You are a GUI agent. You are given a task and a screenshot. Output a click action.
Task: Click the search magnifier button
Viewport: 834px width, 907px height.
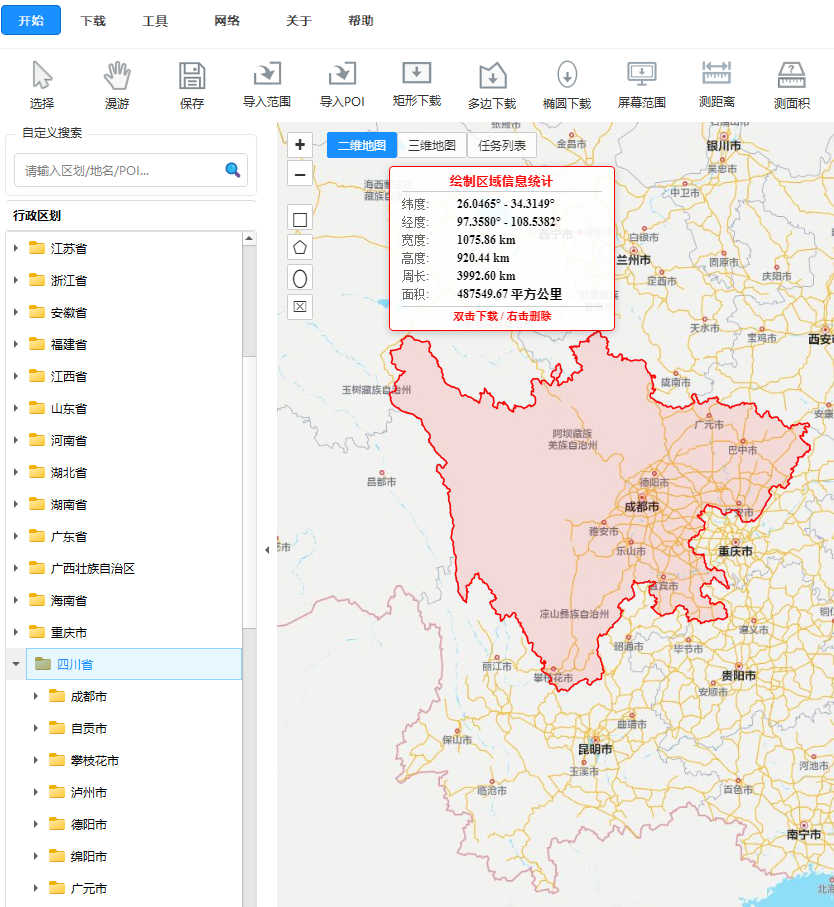tap(233, 170)
